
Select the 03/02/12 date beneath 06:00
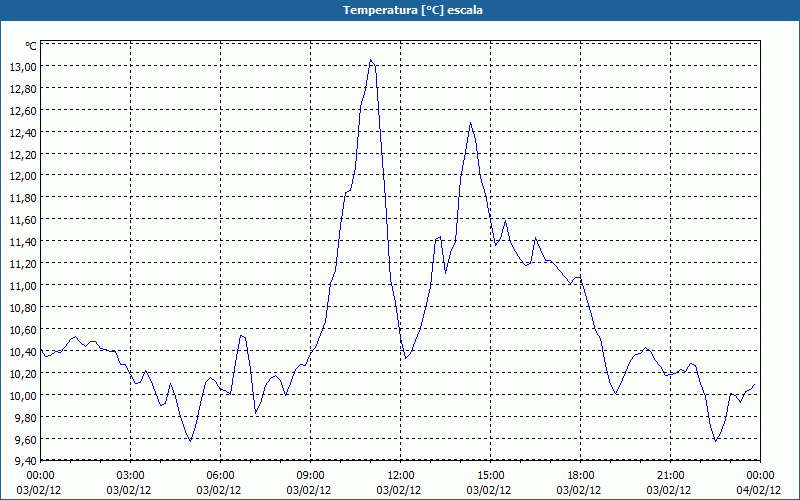219,490
